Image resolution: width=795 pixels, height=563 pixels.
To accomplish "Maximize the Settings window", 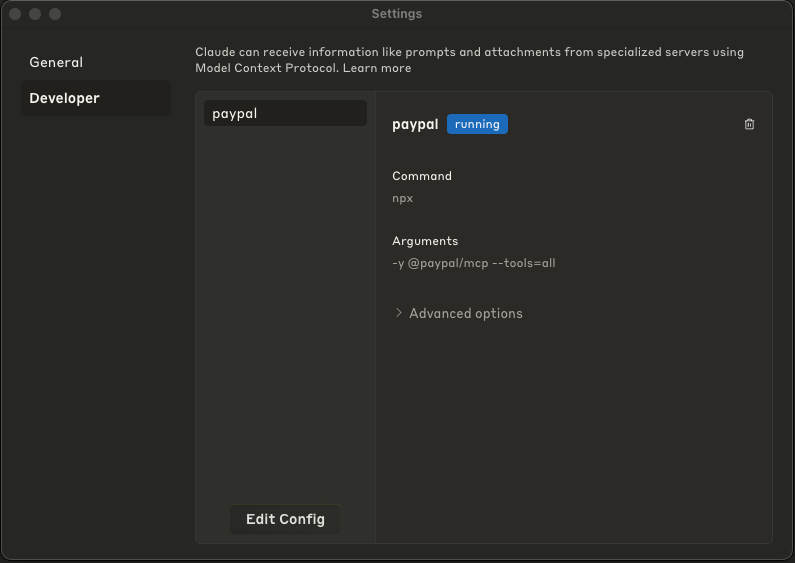I will click(x=55, y=14).
